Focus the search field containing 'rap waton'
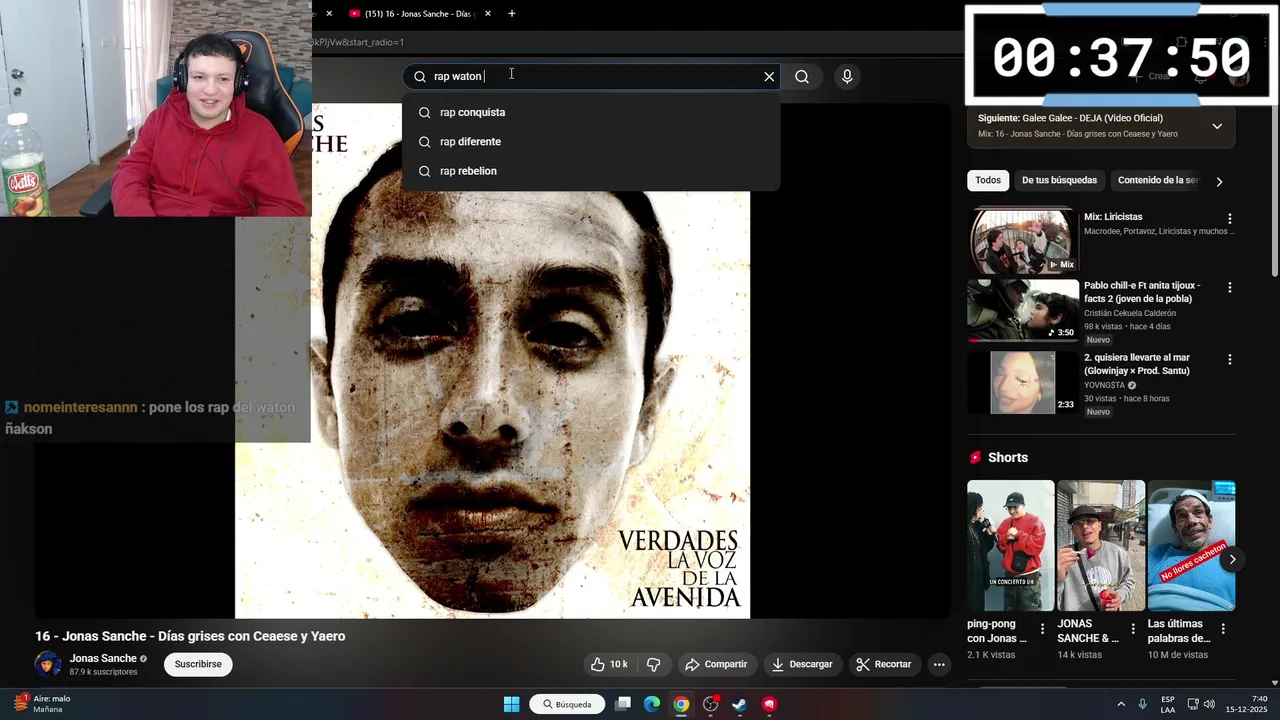The width and height of the screenshot is (1280, 720). click(592, 76)
